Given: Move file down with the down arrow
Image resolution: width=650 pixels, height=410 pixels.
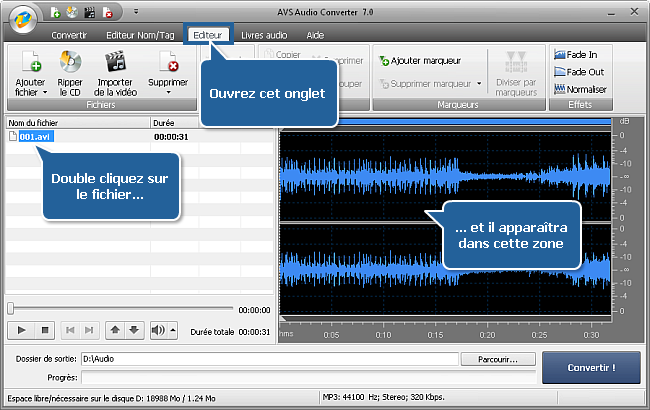Looking at the screenshot, I should pos(134,330).
